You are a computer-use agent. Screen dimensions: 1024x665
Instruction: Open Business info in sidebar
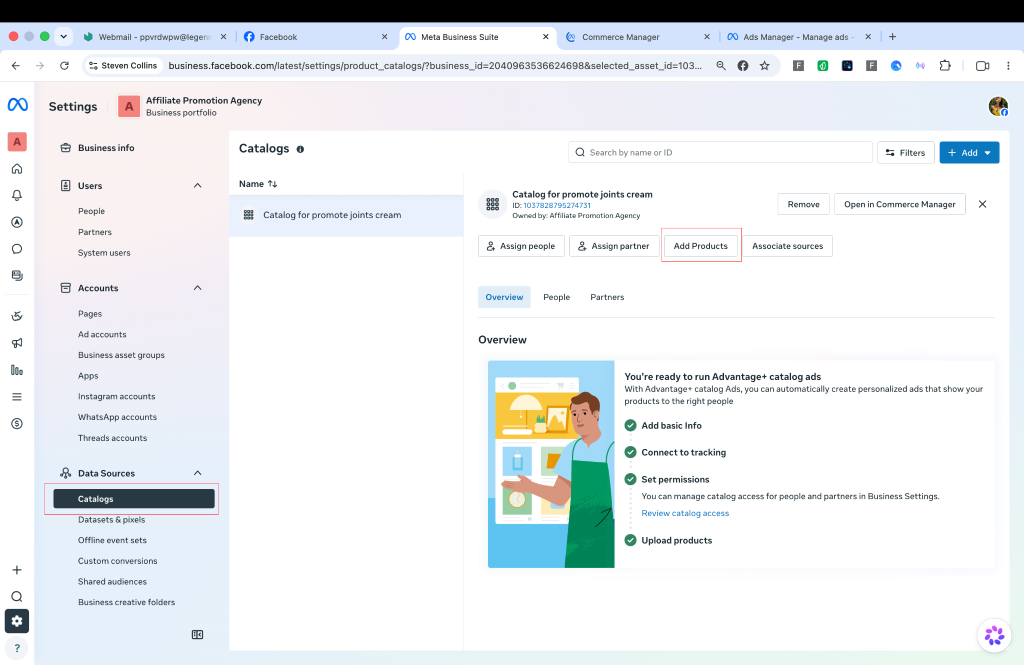pos(106,148)
